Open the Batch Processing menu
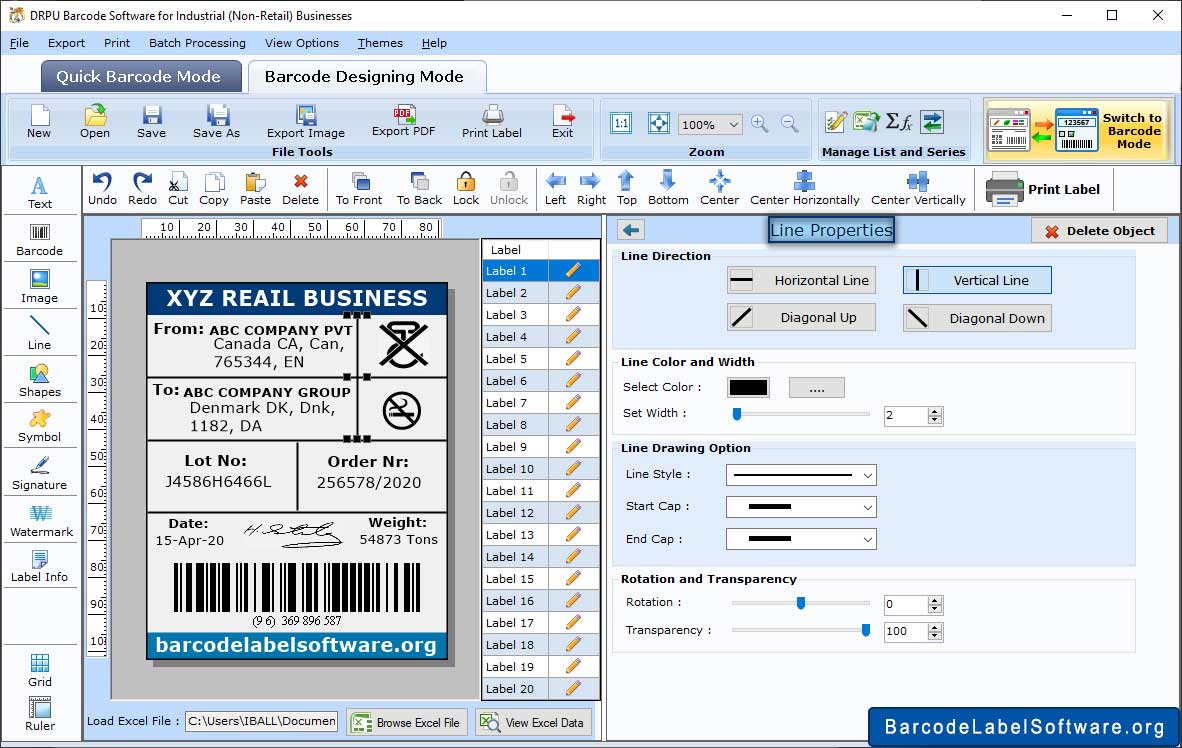Screen dimensions: 1182x748 197,43
